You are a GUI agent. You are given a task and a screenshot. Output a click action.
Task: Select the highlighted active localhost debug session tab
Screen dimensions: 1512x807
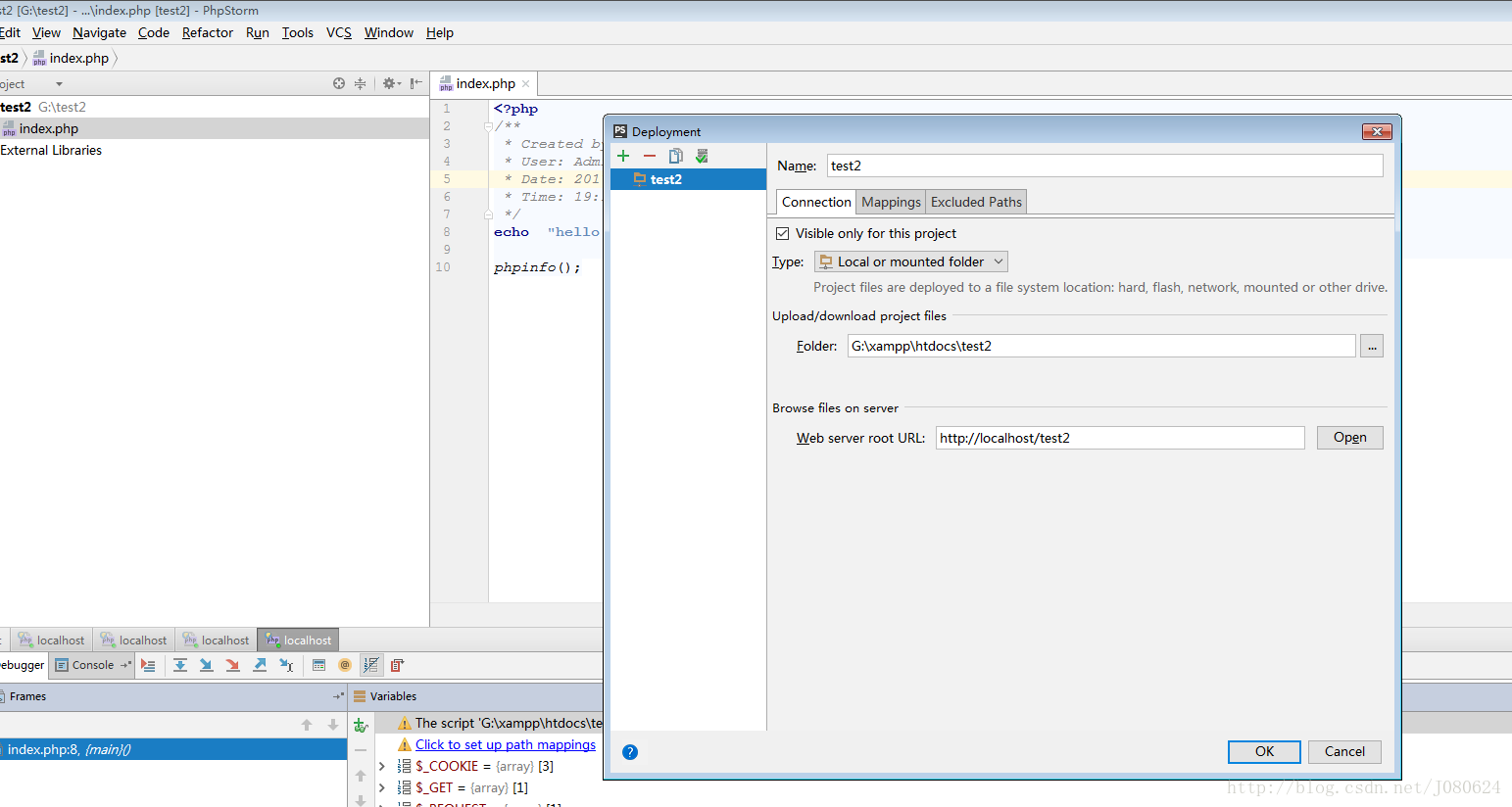298,640
